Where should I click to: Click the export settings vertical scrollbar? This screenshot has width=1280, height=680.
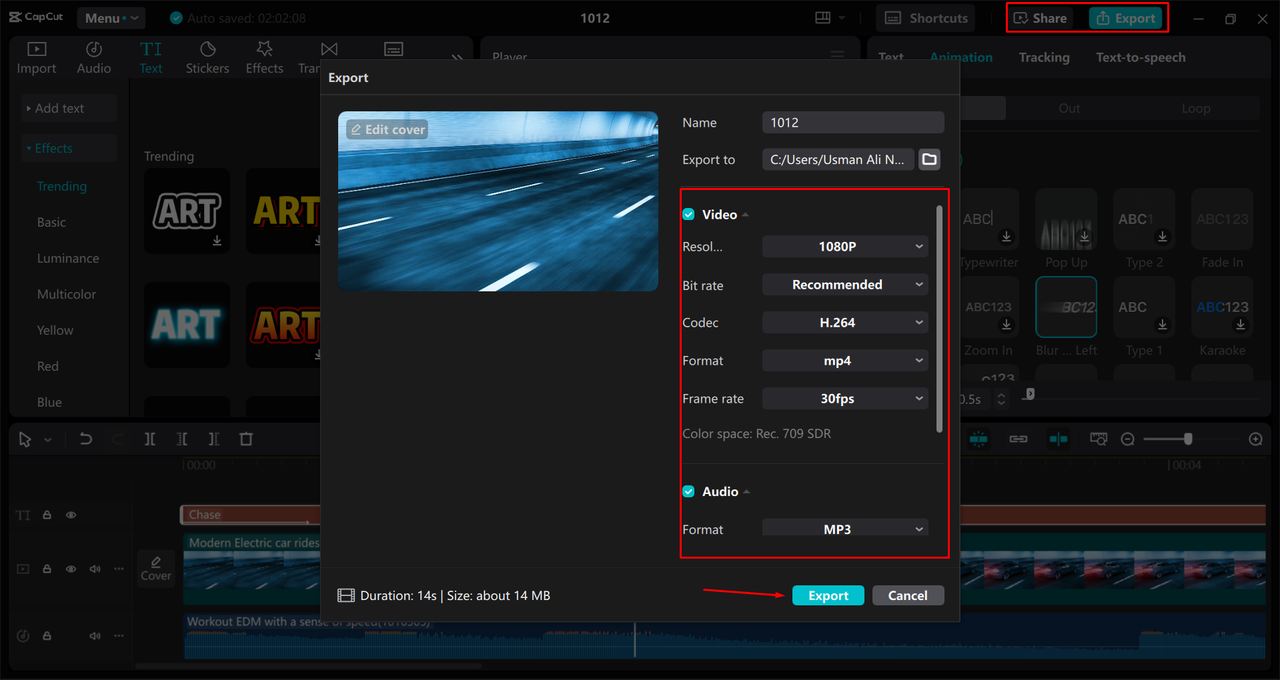939,318
